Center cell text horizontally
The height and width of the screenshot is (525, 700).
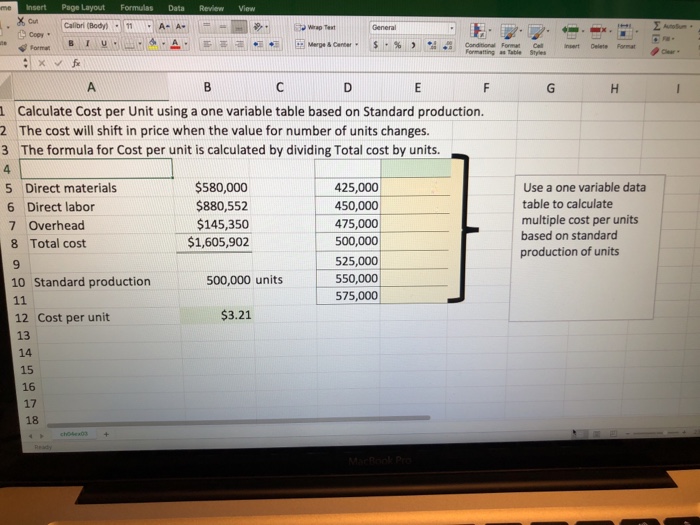[223, 44]
